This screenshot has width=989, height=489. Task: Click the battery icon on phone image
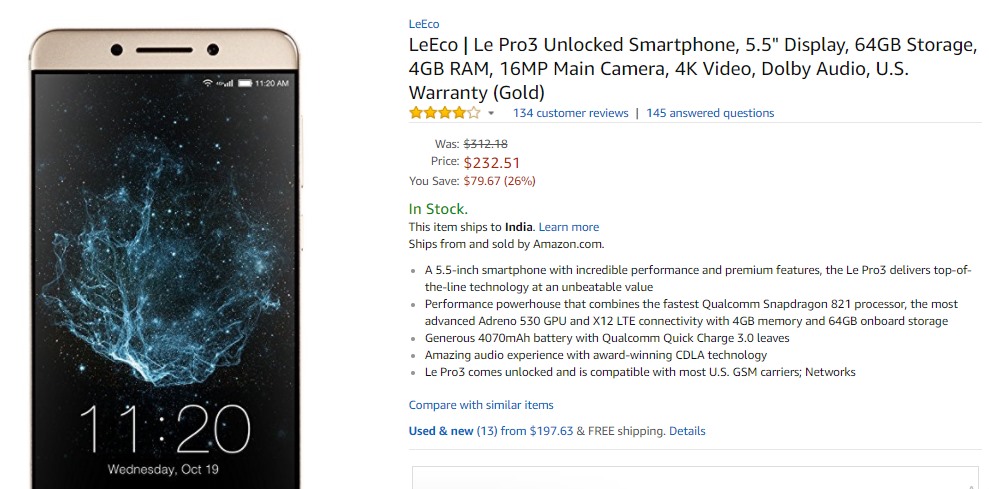(245, 83)
